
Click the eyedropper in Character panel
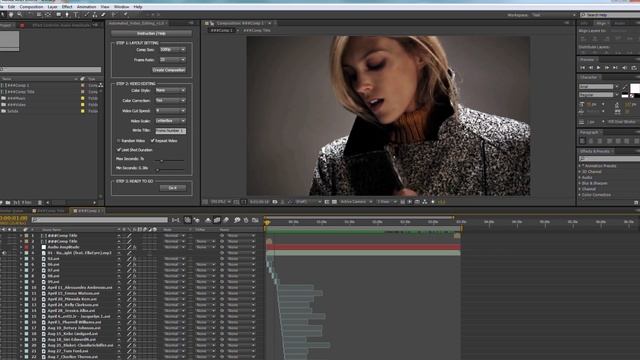point(624,87)
